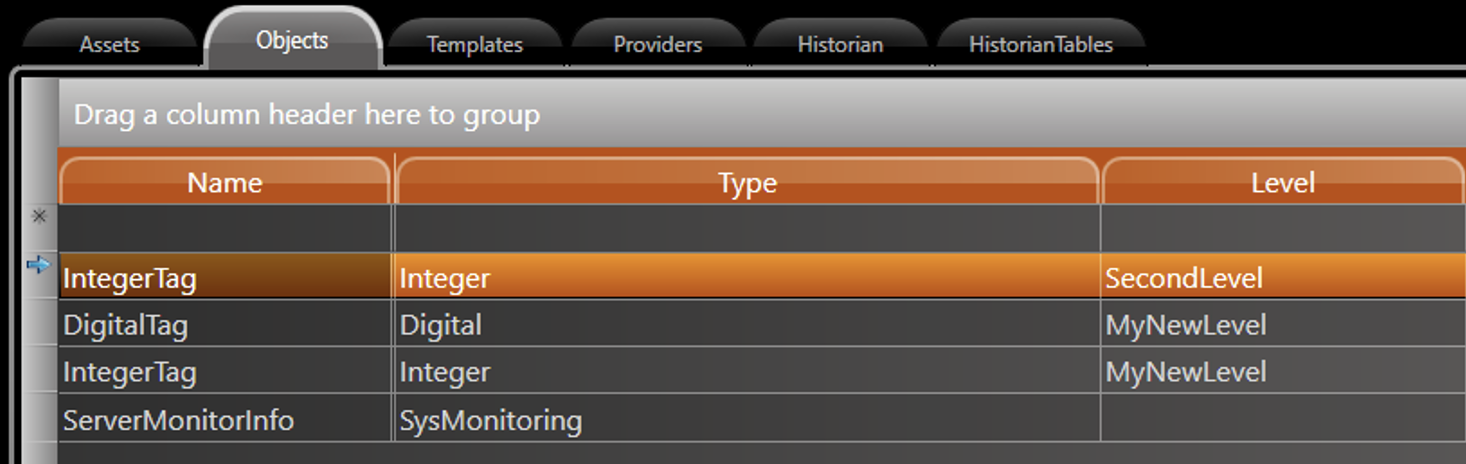Click the Objects tab
Screen dimensions: 1466x464
click(x=292, y=41)
